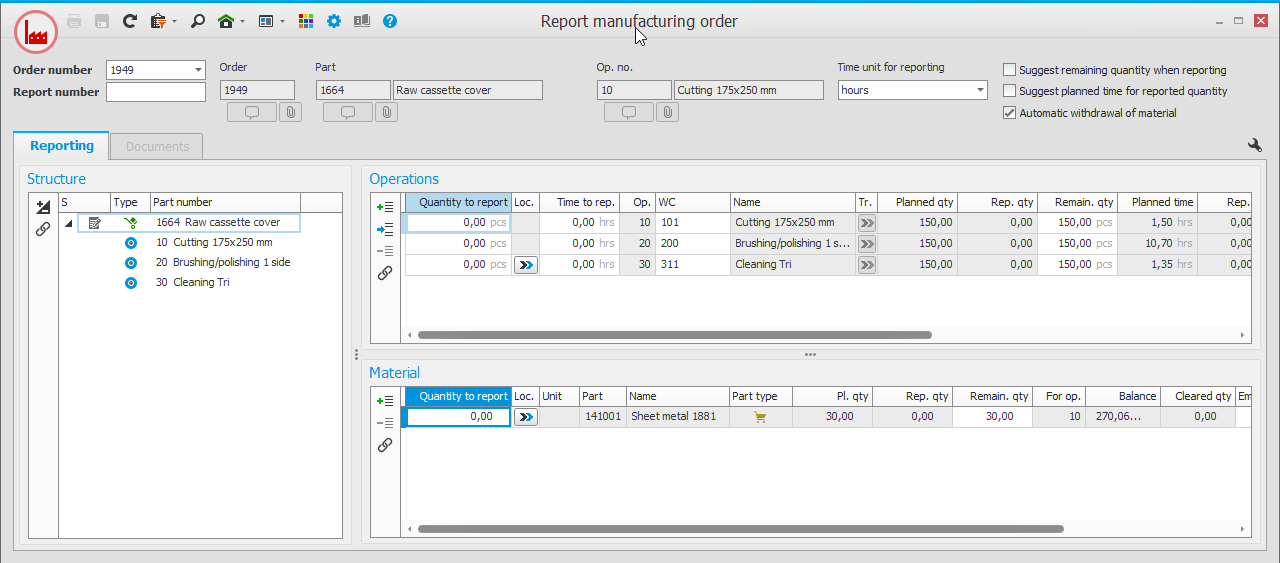Click the attachment paperclip under Order field
The image size is (1280, 563).
[x=289, y=112]
